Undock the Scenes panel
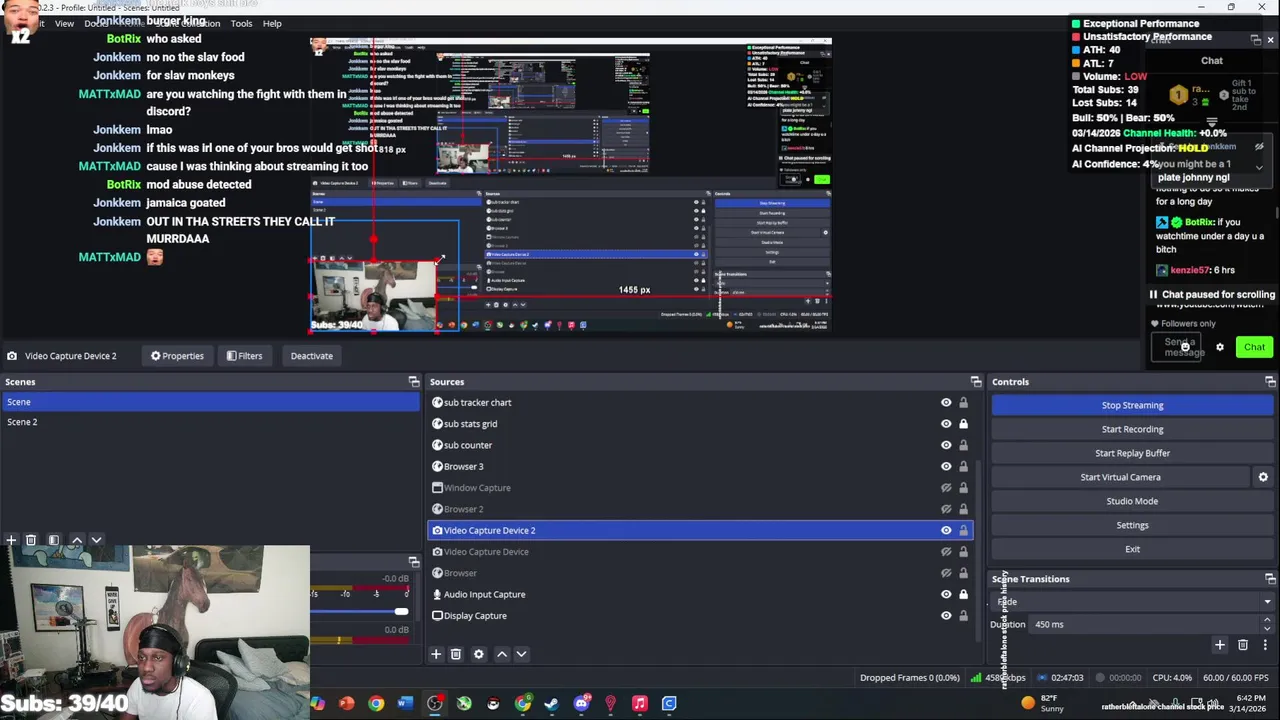This screenshot has height=720, width=1280. coord(414,382)
